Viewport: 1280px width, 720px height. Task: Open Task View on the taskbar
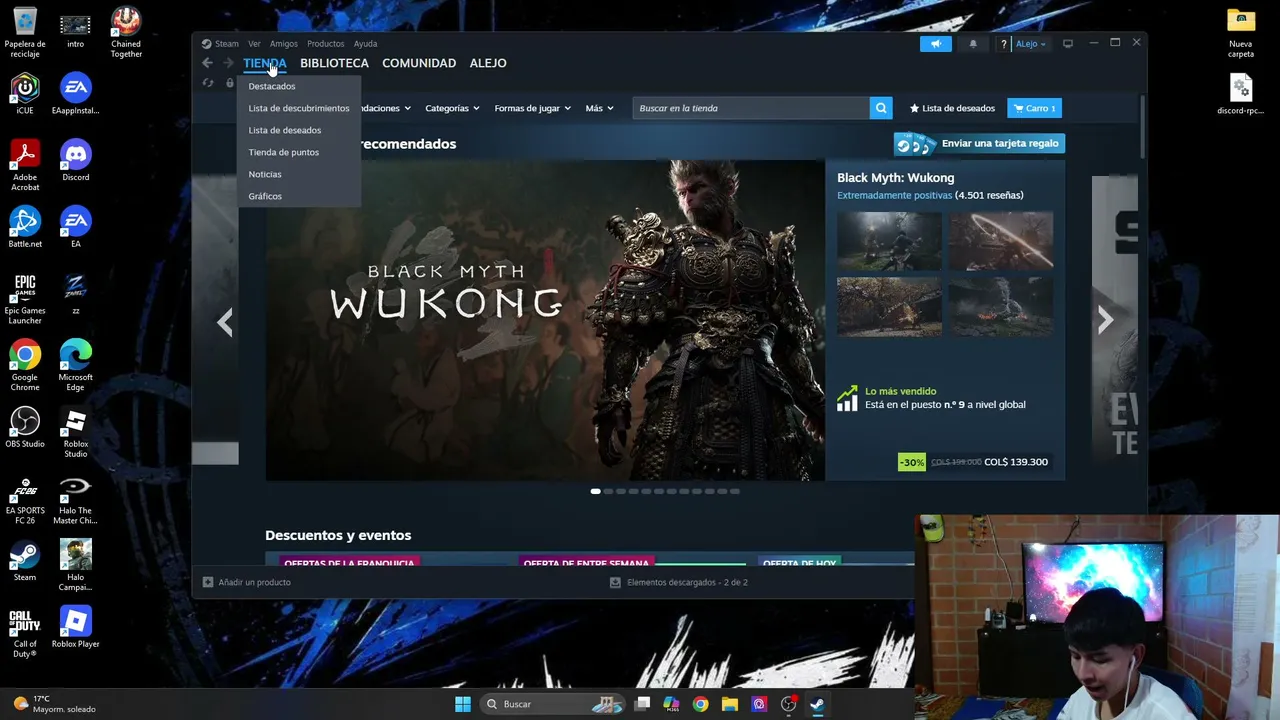642,704
